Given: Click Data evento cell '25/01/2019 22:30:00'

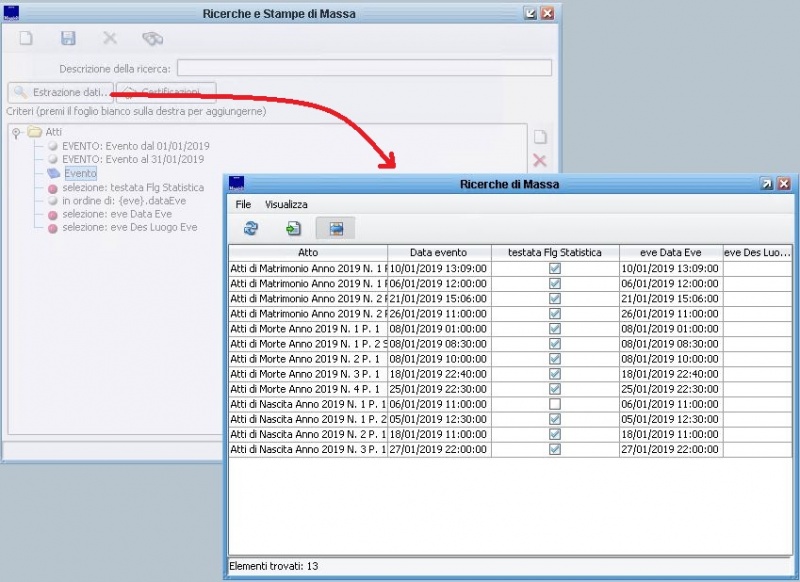Looking at the screenshot, I should [439, 389].
